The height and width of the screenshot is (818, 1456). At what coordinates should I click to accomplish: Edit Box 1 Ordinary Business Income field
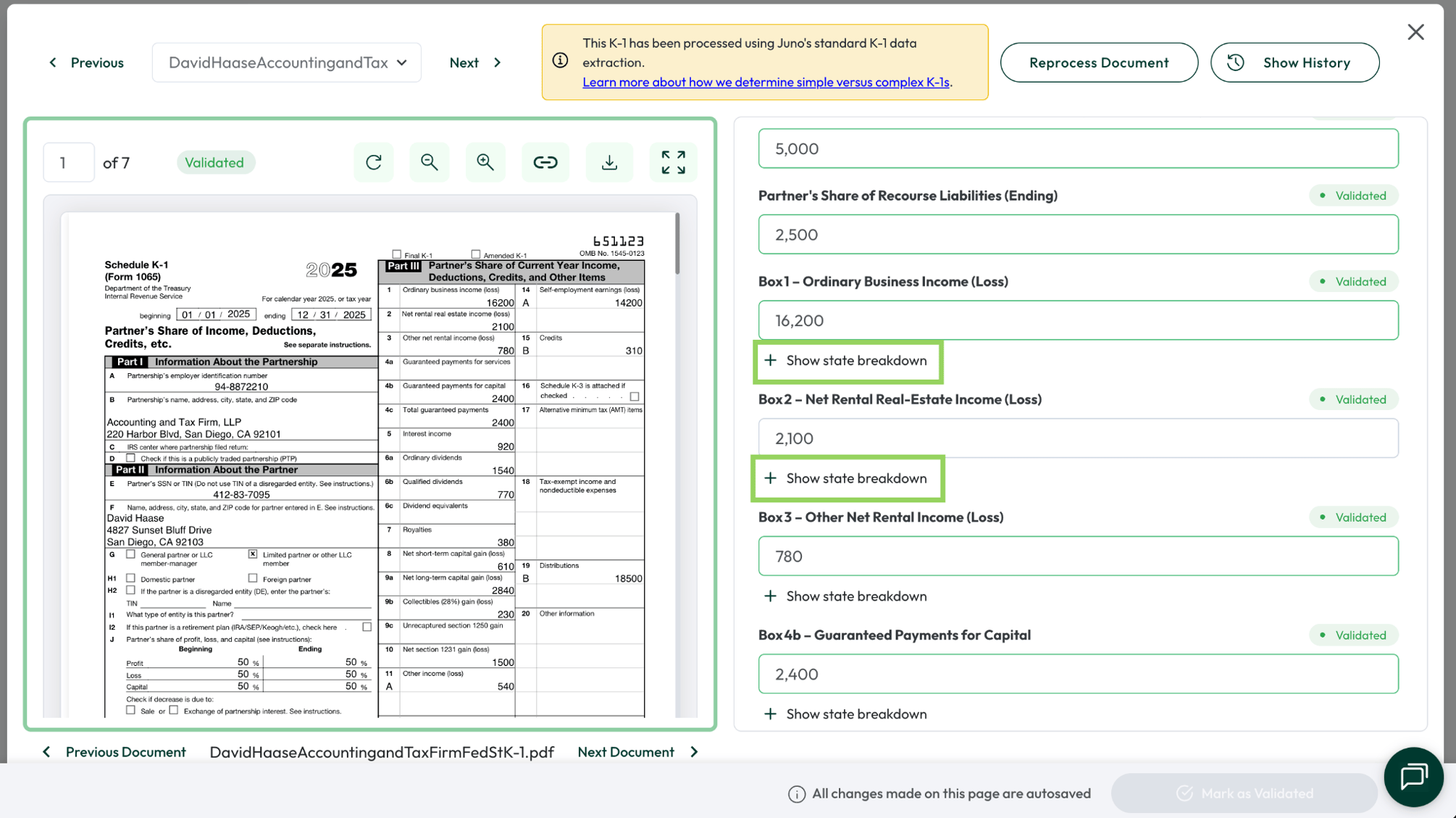point(1078,320)
